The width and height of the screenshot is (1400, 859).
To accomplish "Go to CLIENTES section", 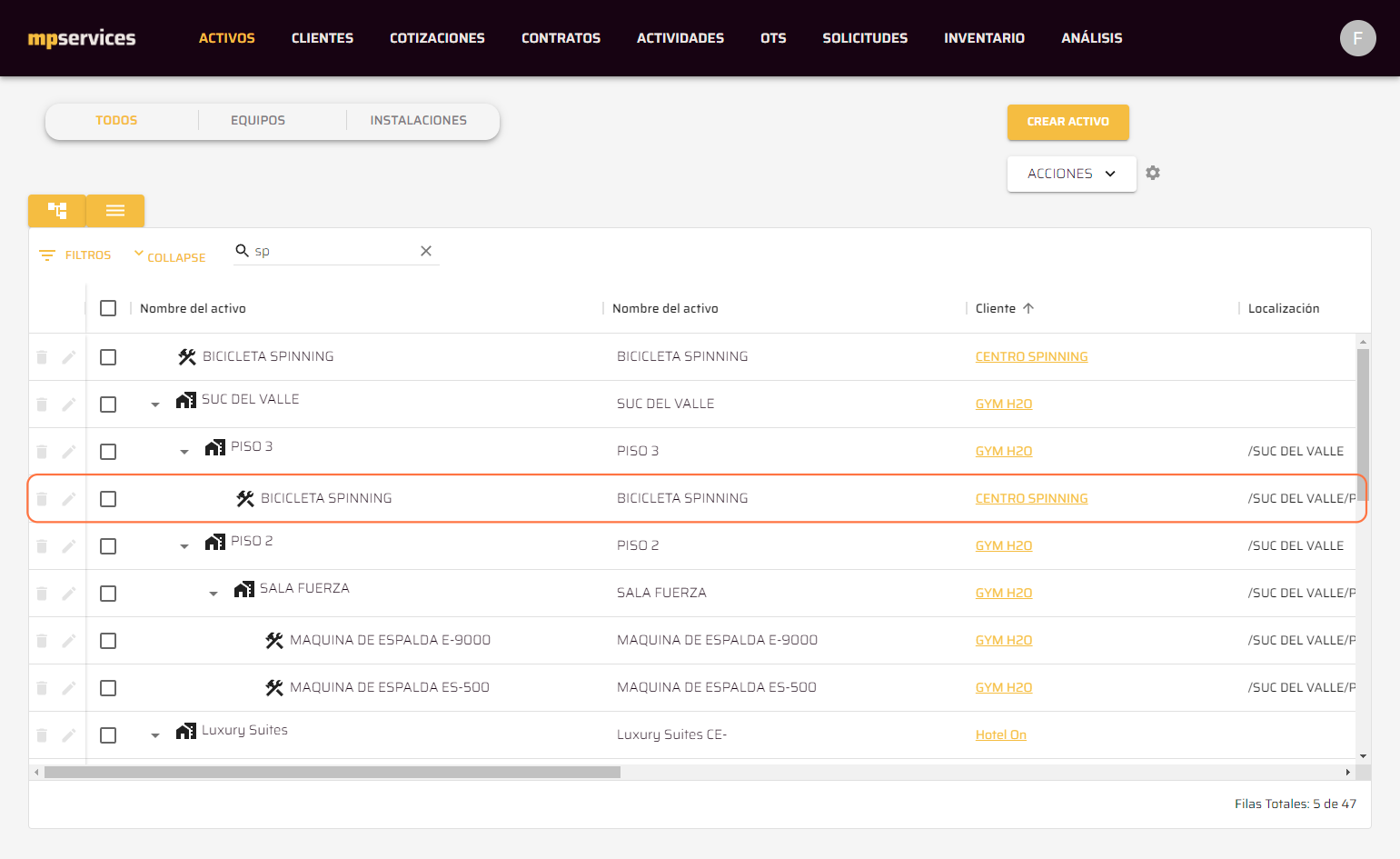I will tap(323, 38).
